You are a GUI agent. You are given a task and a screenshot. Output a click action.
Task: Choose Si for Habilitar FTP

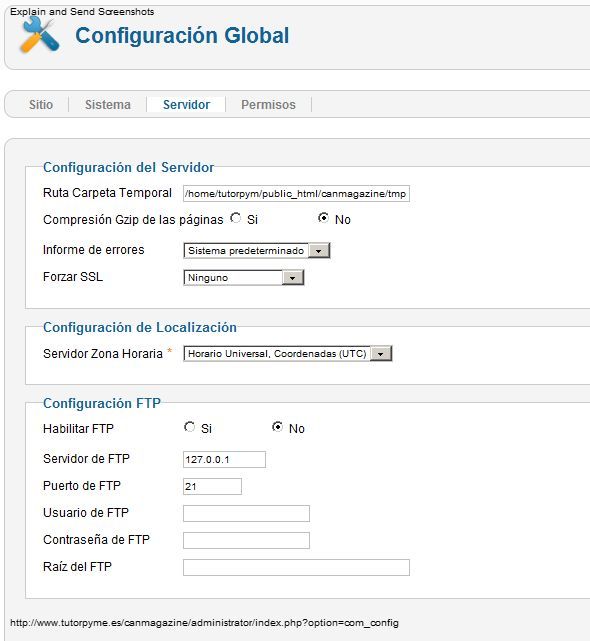tap(189, 427)
